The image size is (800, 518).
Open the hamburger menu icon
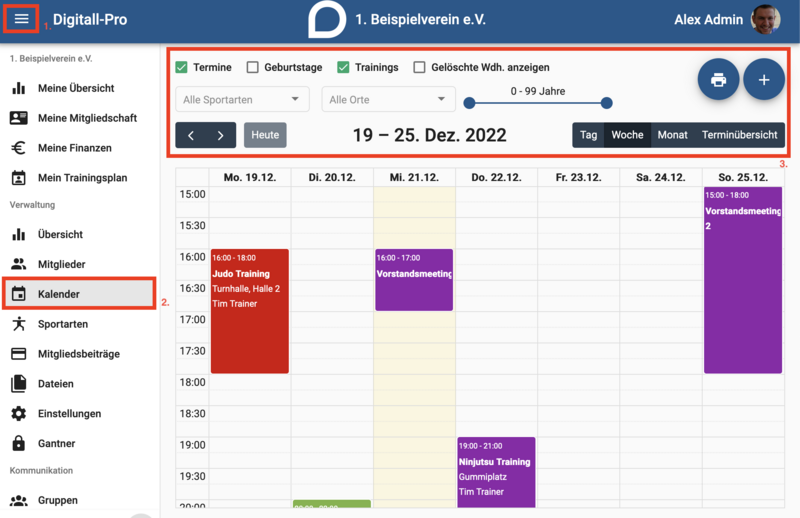[21, 19]
